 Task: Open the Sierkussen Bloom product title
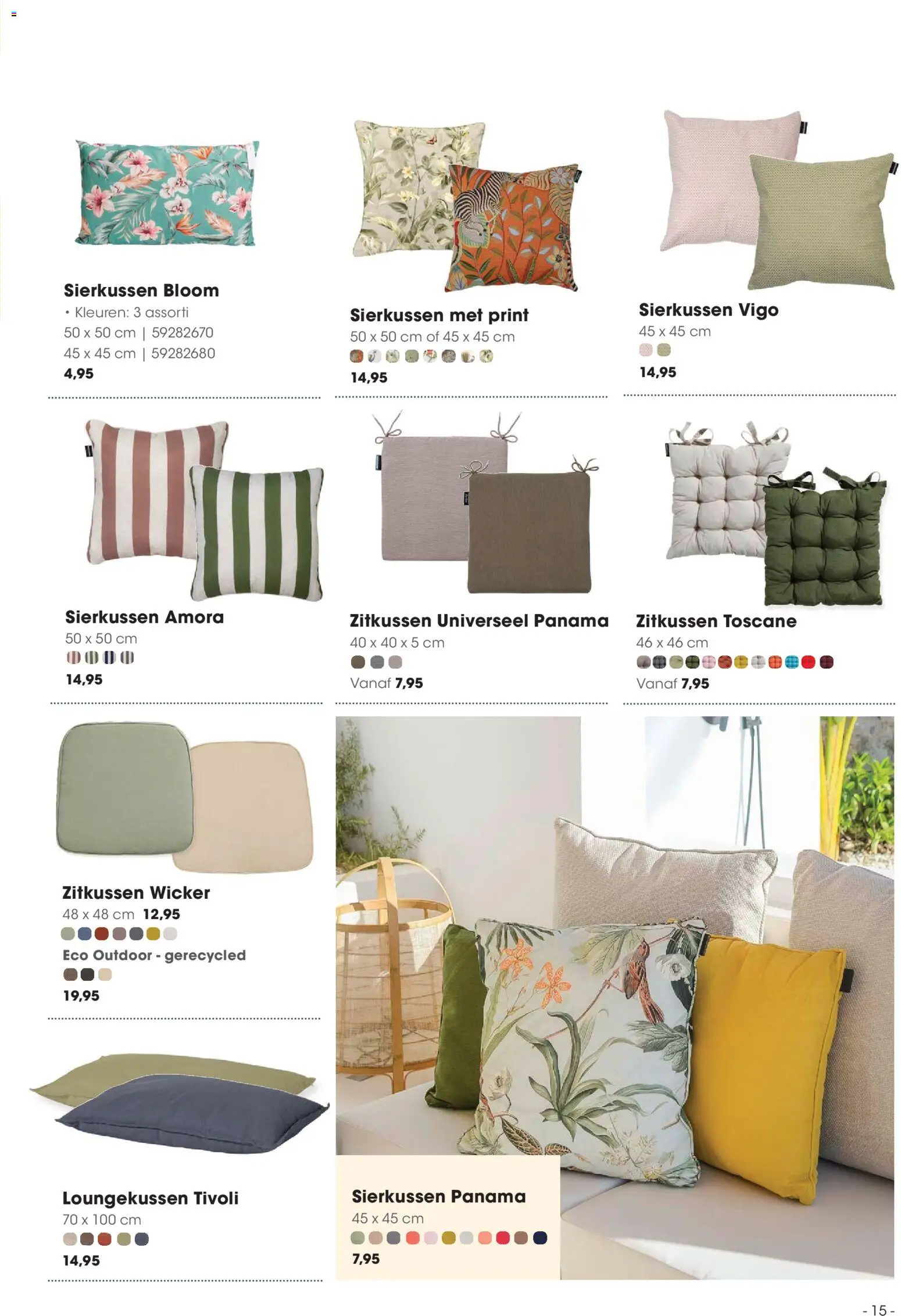(141, 291)
